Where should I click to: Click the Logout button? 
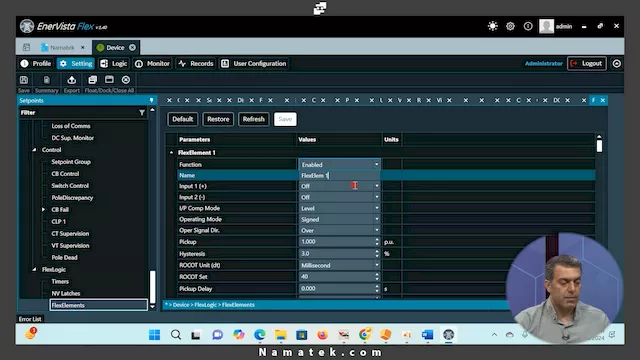click(x=587, y=63)
